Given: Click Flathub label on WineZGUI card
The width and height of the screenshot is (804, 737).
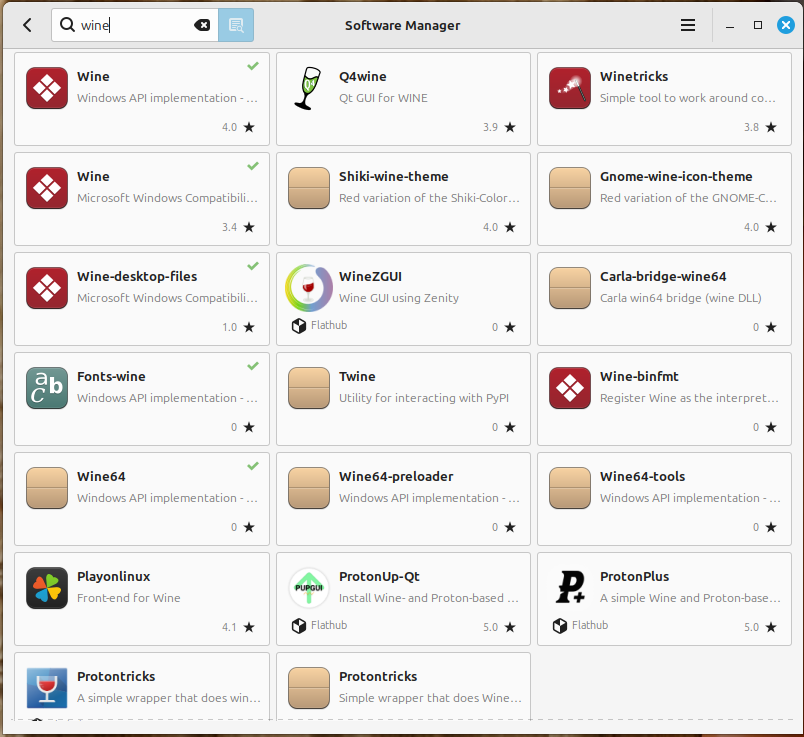Looking at the screenshot, I should click(329, 325).
